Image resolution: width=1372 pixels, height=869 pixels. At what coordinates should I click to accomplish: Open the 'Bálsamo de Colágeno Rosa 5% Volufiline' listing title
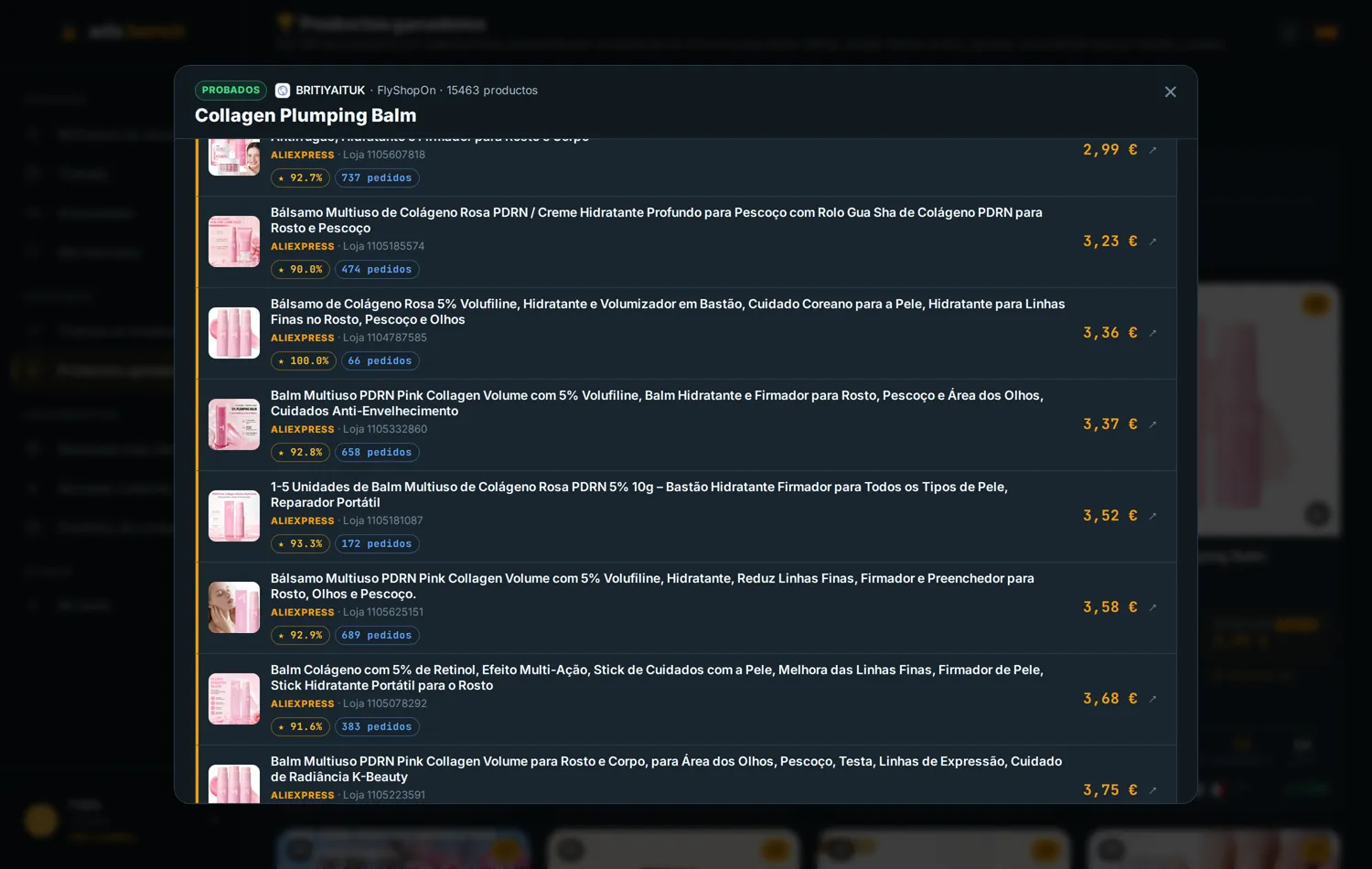click(x=668, y=312)
